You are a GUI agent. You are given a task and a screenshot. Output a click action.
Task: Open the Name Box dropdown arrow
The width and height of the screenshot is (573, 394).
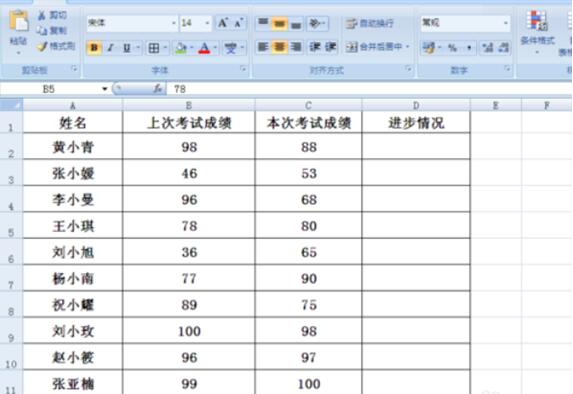pos(105,89)
